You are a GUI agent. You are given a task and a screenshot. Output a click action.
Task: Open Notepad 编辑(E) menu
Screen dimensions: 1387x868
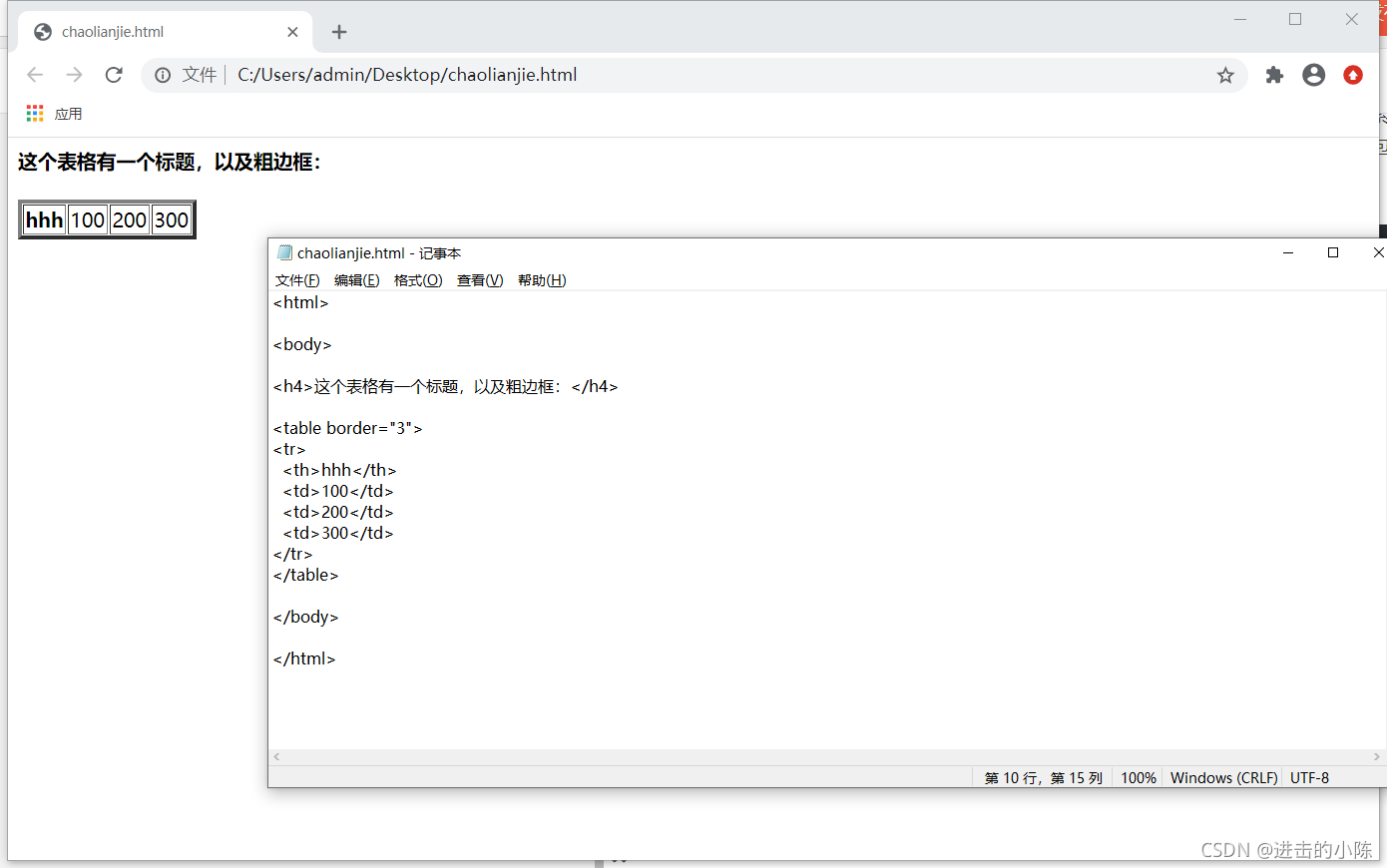pyautogui.click(x=356, y=280)
